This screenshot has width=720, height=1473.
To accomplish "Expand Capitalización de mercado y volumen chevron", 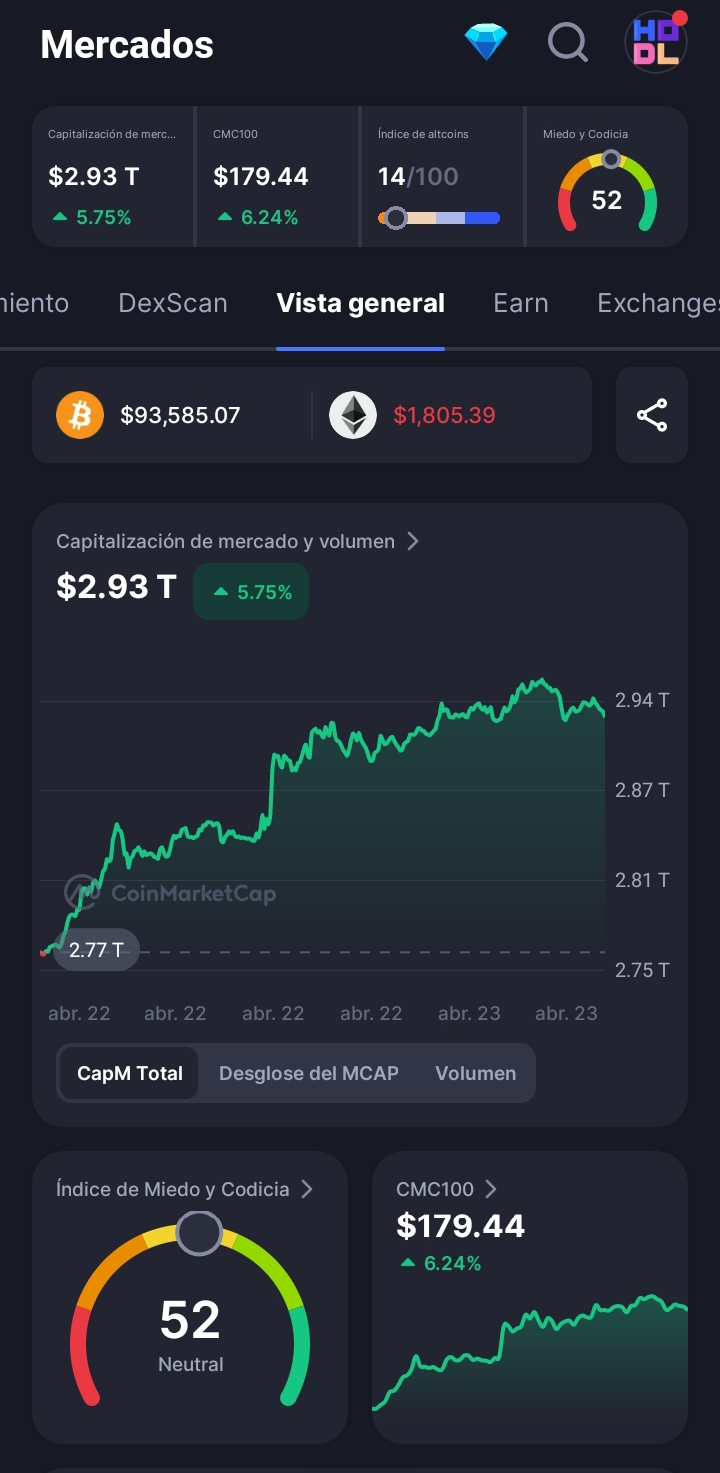I will click(x=413, y=541).
